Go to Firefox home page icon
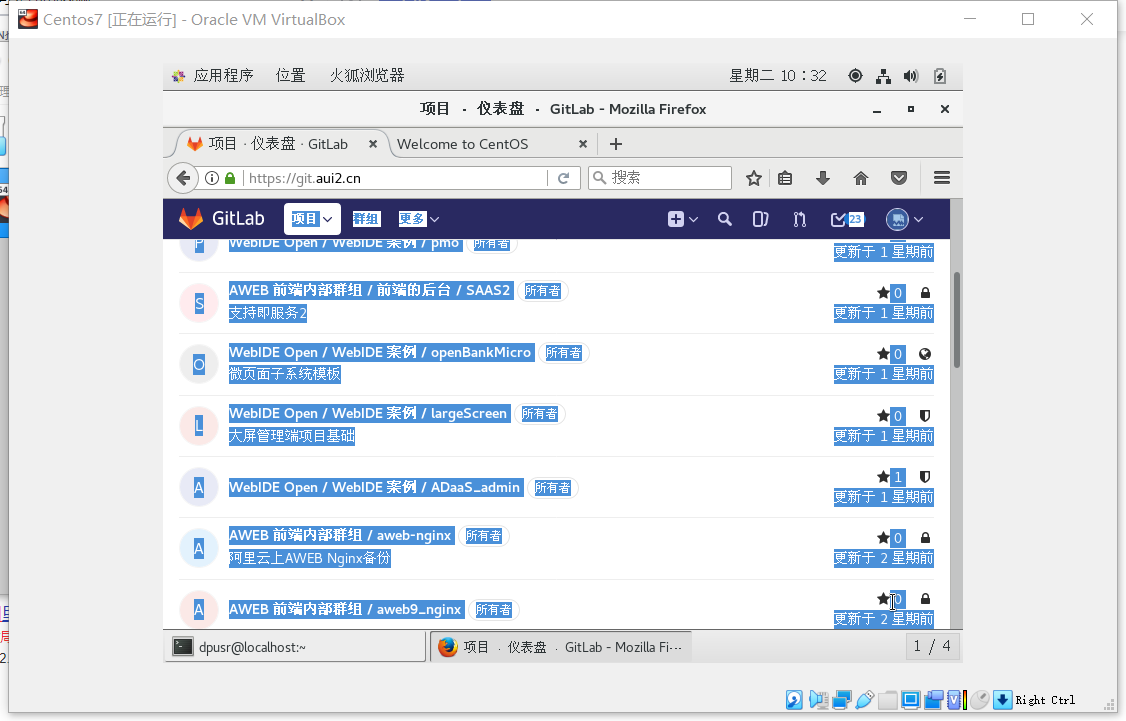 (861, 178)
